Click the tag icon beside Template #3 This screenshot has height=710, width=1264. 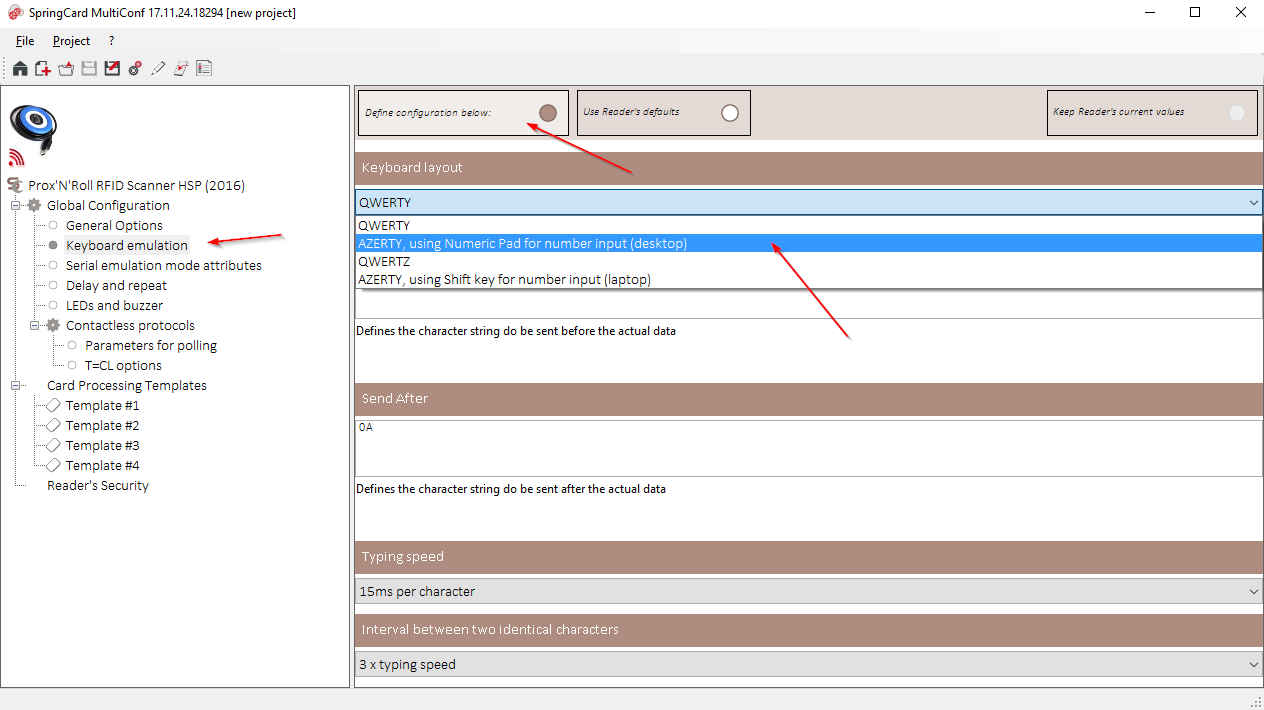tap(54, 445)
